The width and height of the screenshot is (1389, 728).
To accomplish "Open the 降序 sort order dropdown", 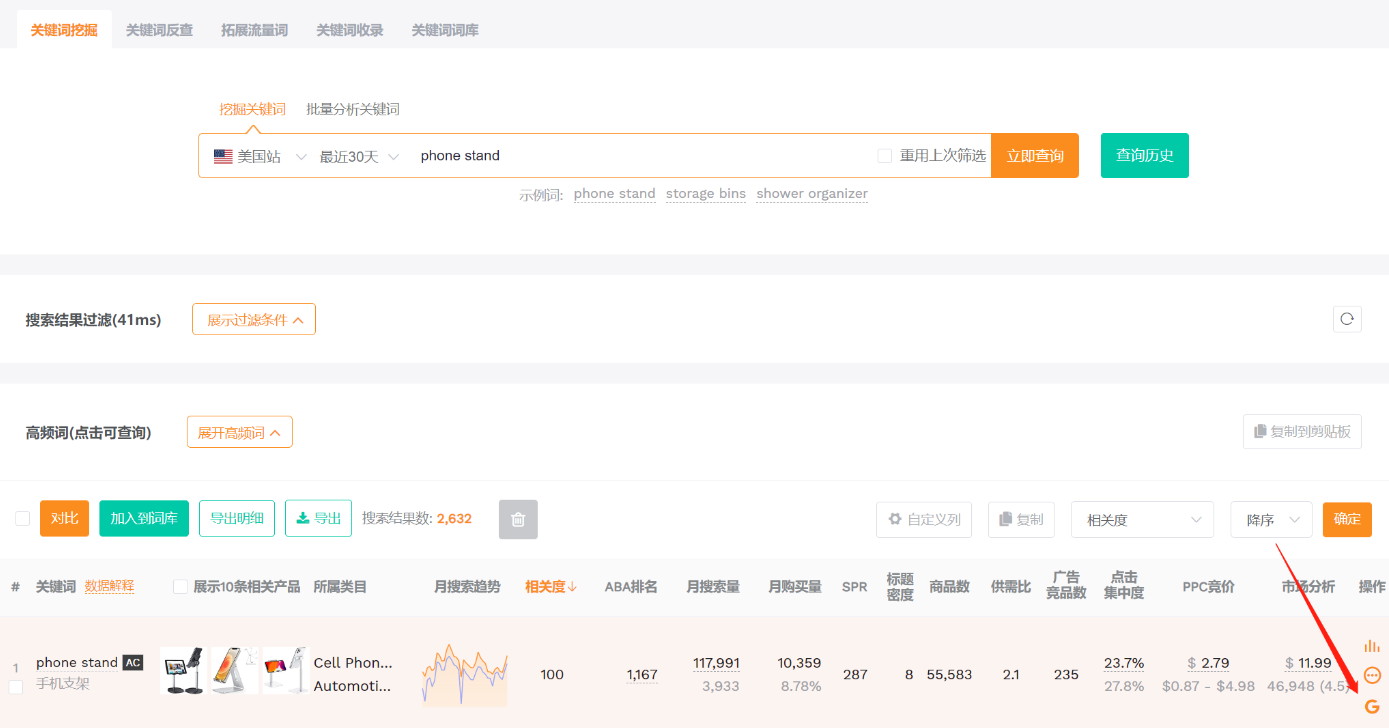I will pyautogui.click(x=1271, y=519).
